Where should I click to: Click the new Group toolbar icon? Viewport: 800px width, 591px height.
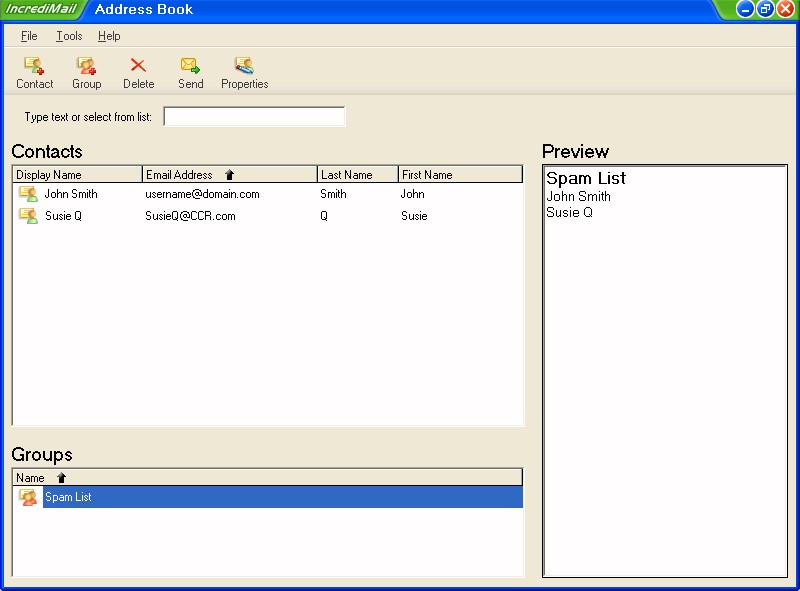click(x=86, y=66)
